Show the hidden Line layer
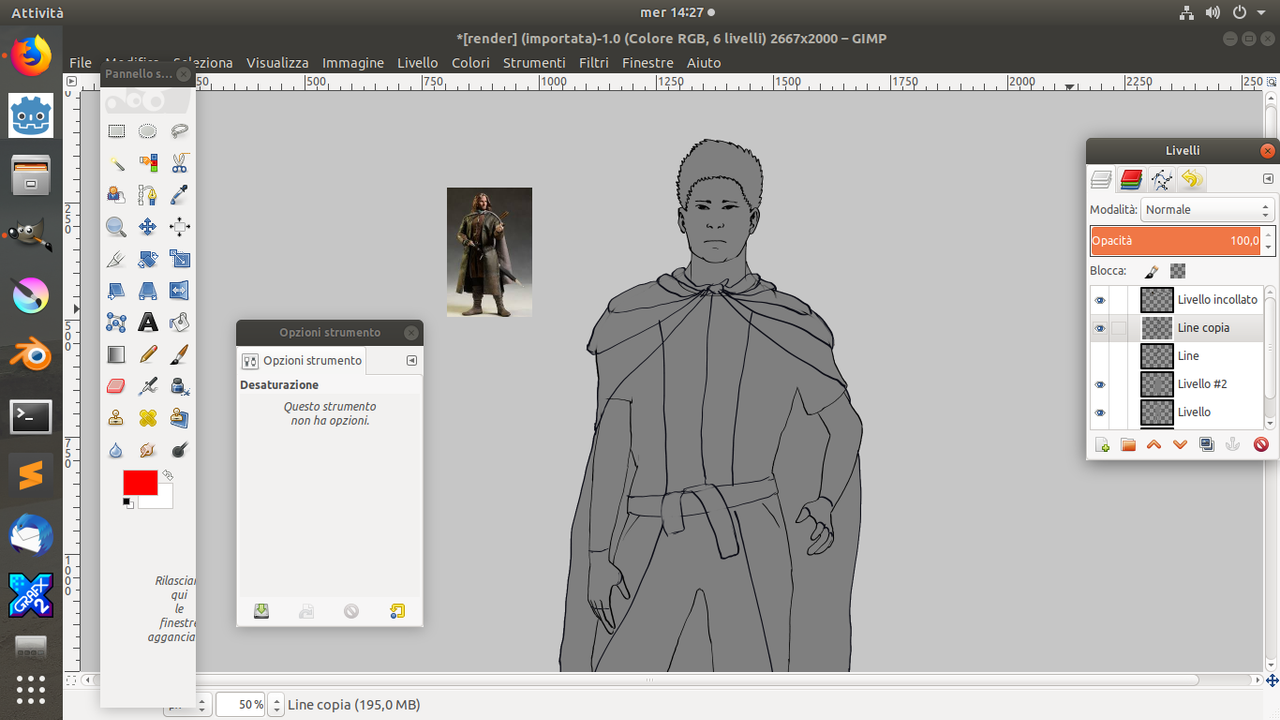 pos(1100,356)
